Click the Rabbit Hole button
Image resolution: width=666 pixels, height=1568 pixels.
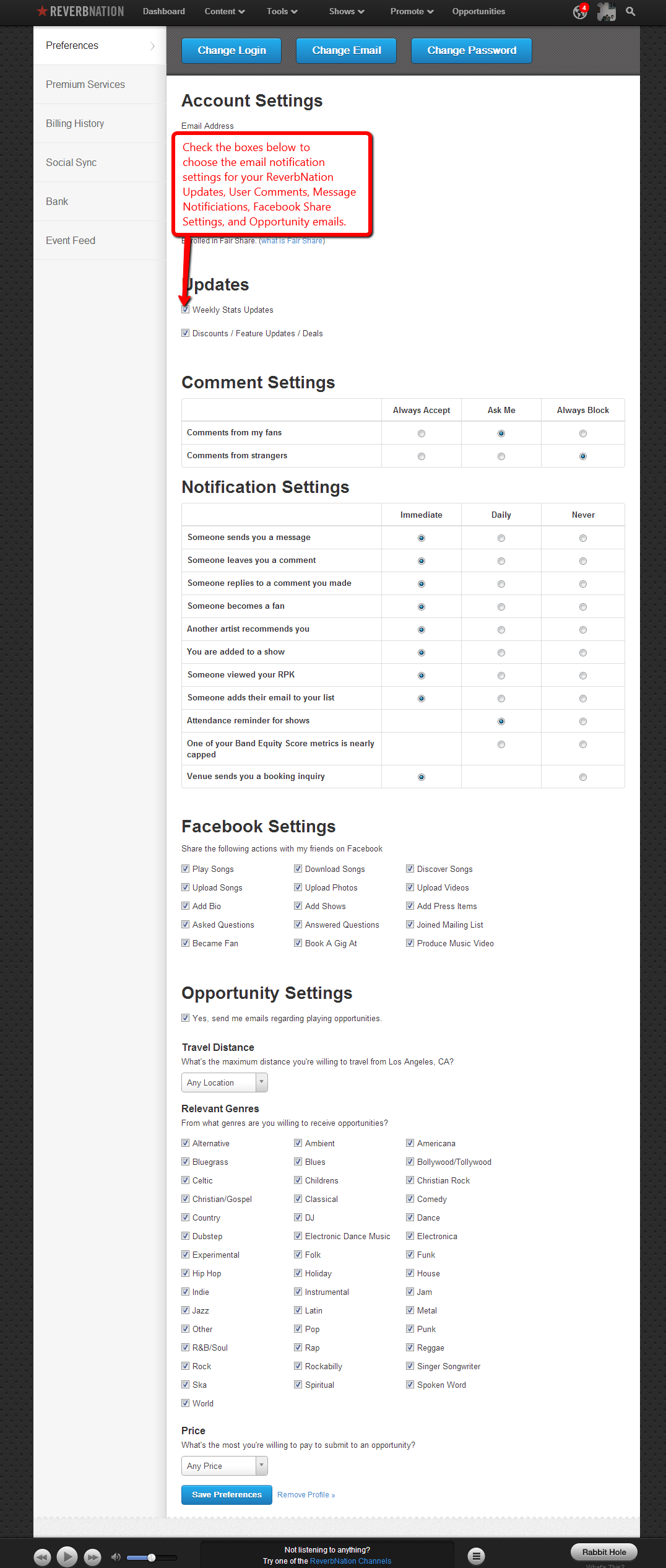(603, 1552)
